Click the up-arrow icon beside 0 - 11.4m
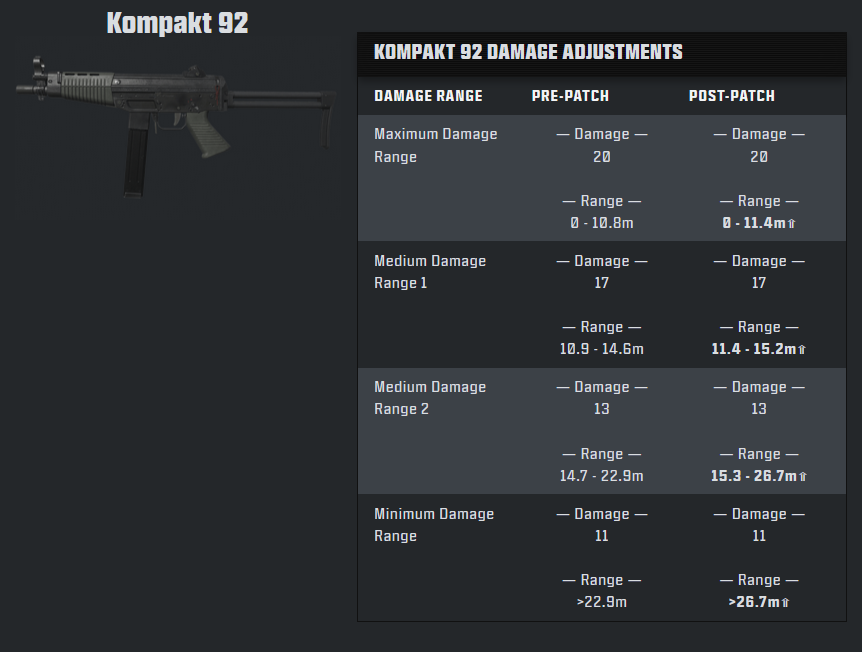The height and width of the screenshot is (652, 862). point(792,224)
